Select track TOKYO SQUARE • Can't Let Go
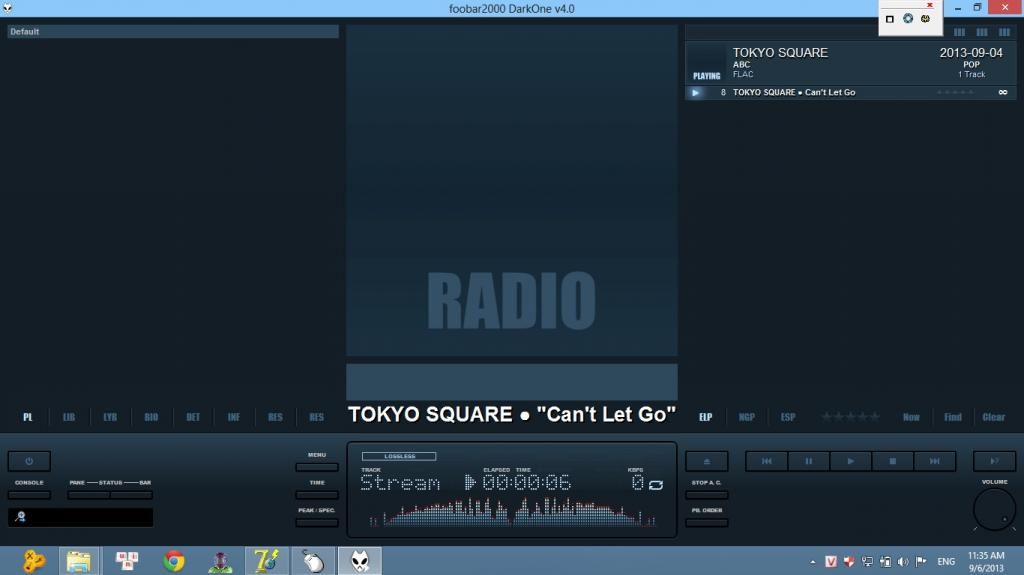The width and height of the screenshot is (1024, 575). point(850,92)
